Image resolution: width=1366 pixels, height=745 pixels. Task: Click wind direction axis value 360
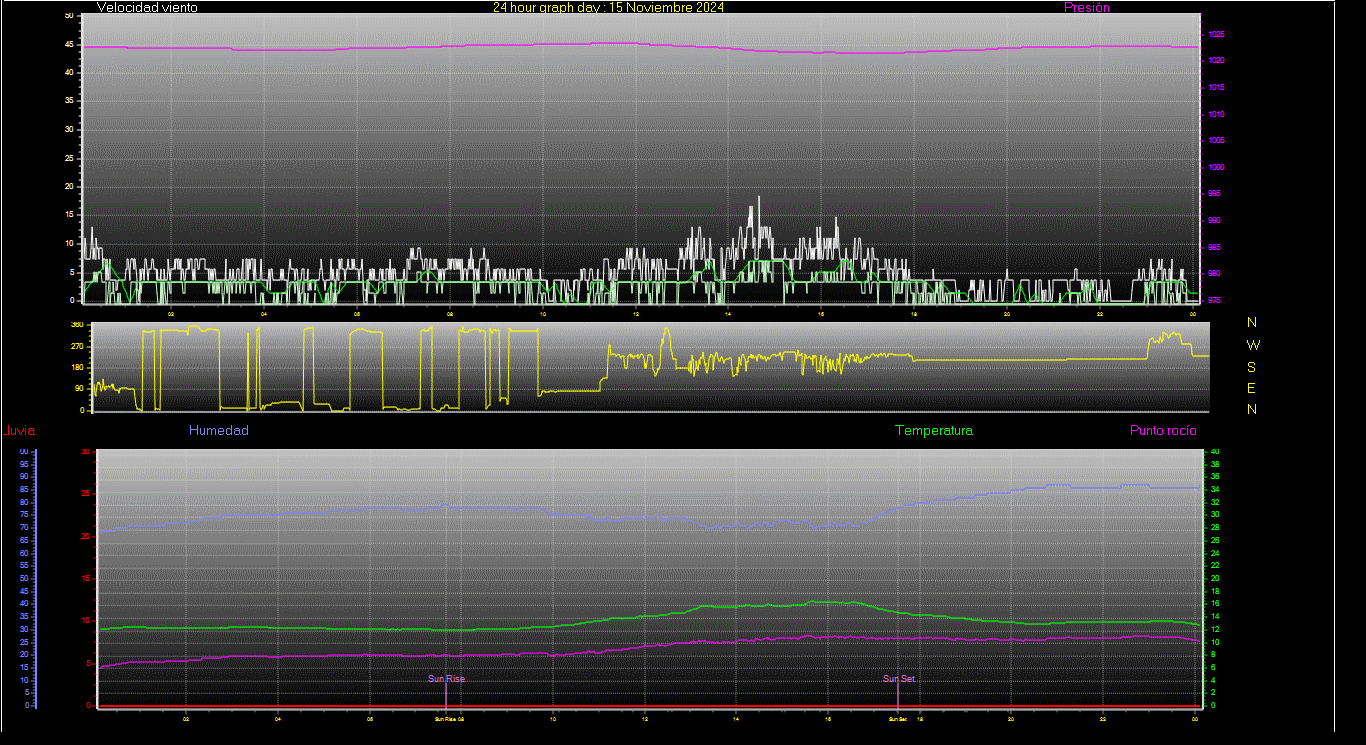pos(77,325)
